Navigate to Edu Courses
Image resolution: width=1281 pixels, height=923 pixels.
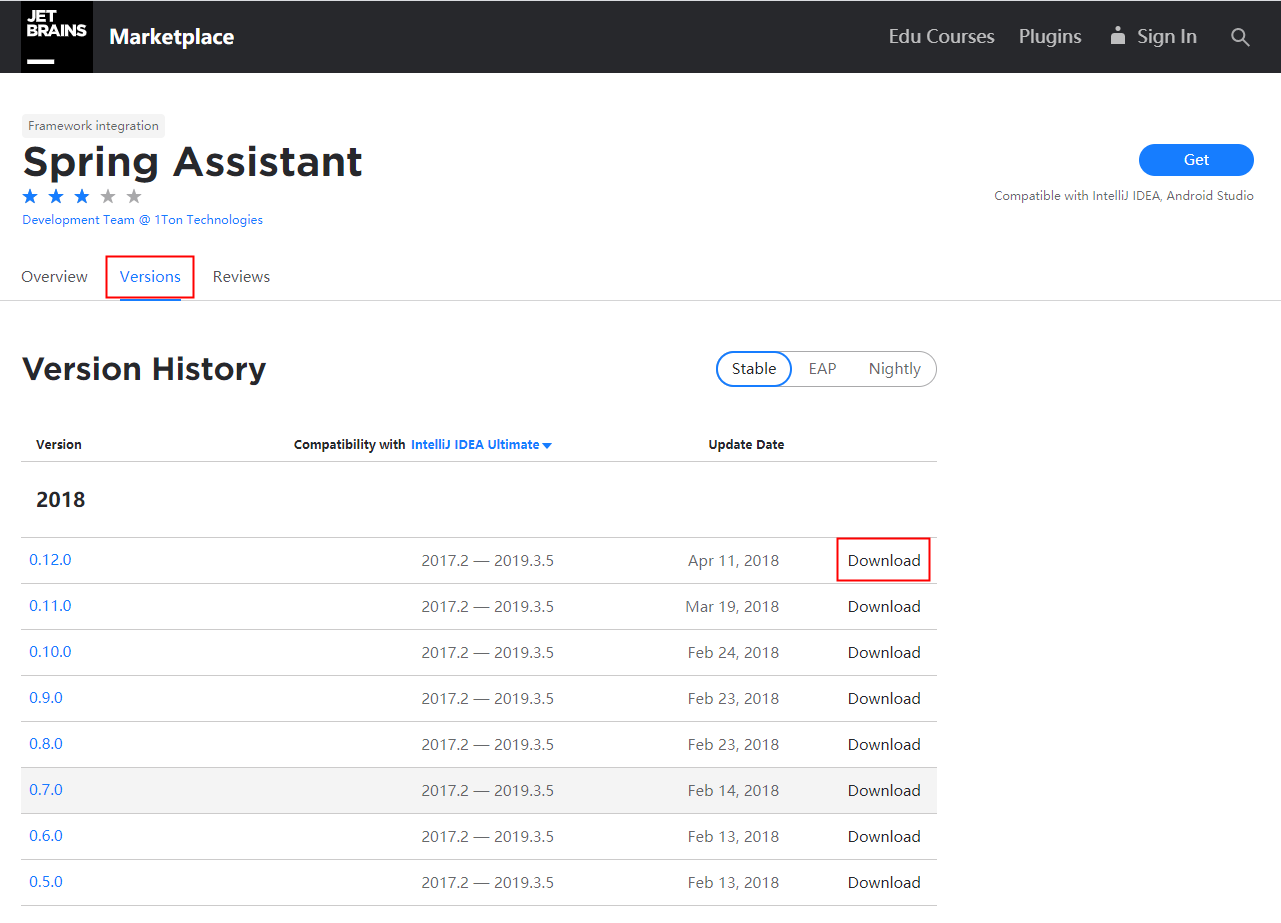click(x=940, y=36)
